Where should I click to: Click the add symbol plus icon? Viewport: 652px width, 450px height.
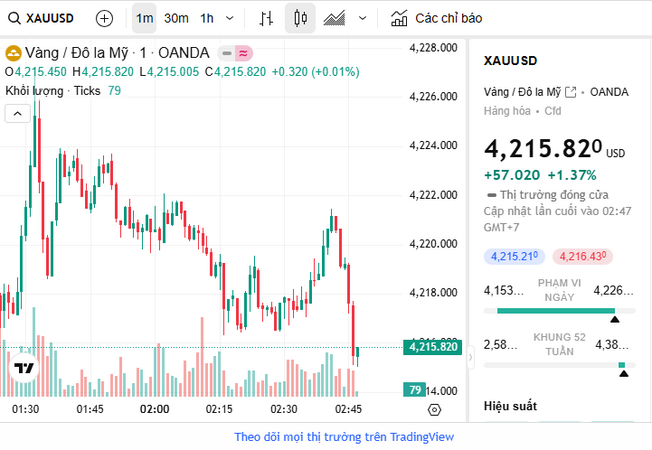coord(105,18)
